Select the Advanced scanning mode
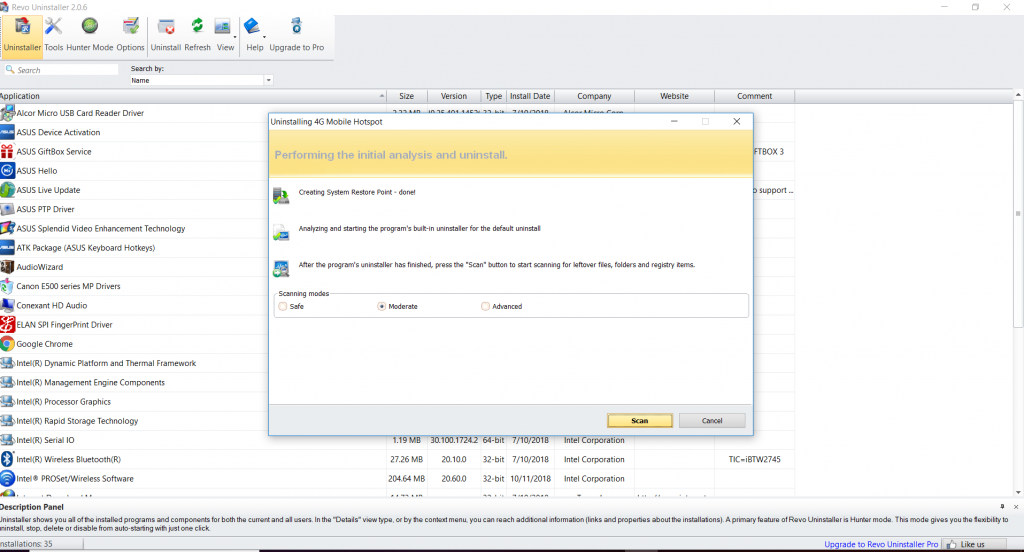The width and height of the screenshot is (1024, 552). (485, 306)
